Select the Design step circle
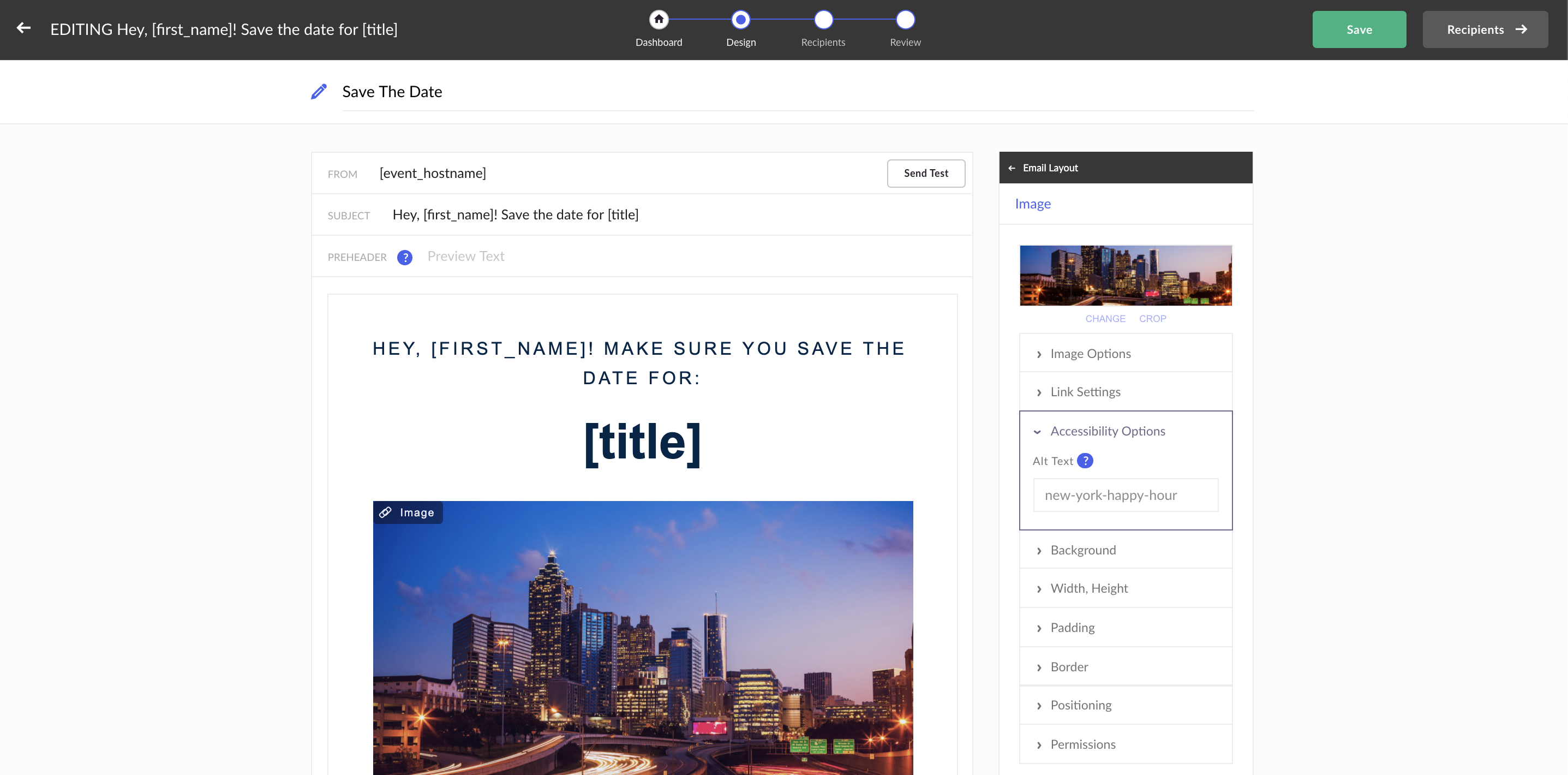Screen dimensions: 1568x775 click(741, 20)
